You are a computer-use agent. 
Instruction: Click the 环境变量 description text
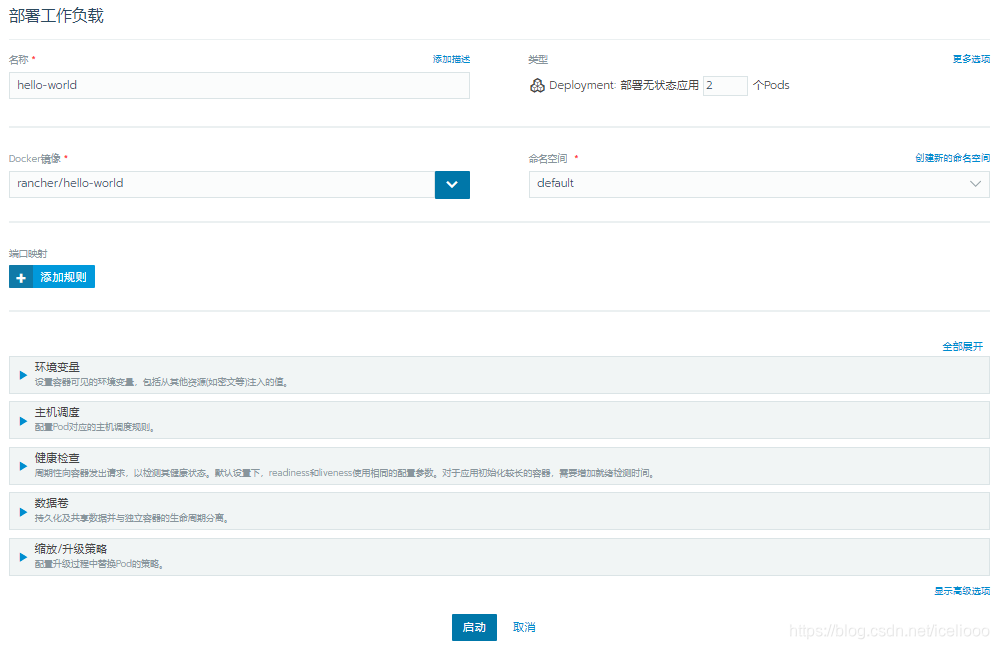point(162,382)
